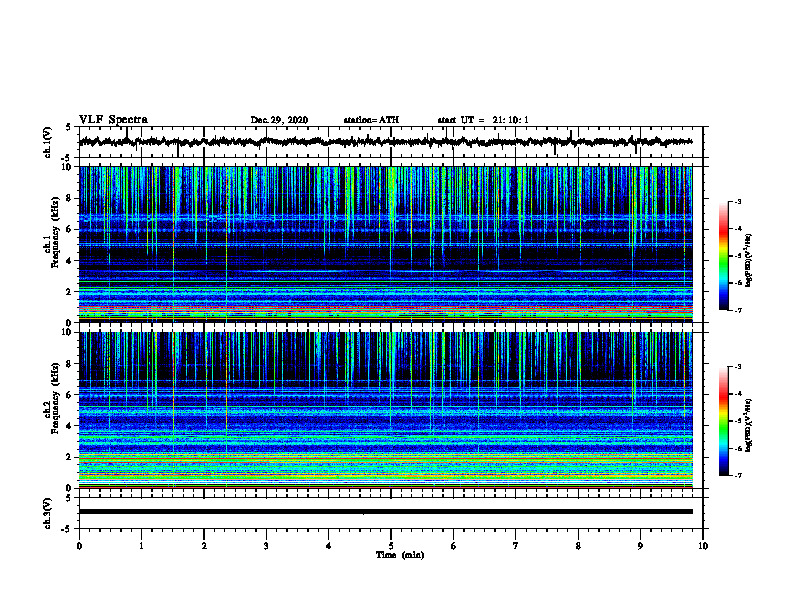The width and height of the screenshot is (792, 612).
Task: Click the "5" upper tick on ch.3(V) axis
Action: [x=68, y=498]
